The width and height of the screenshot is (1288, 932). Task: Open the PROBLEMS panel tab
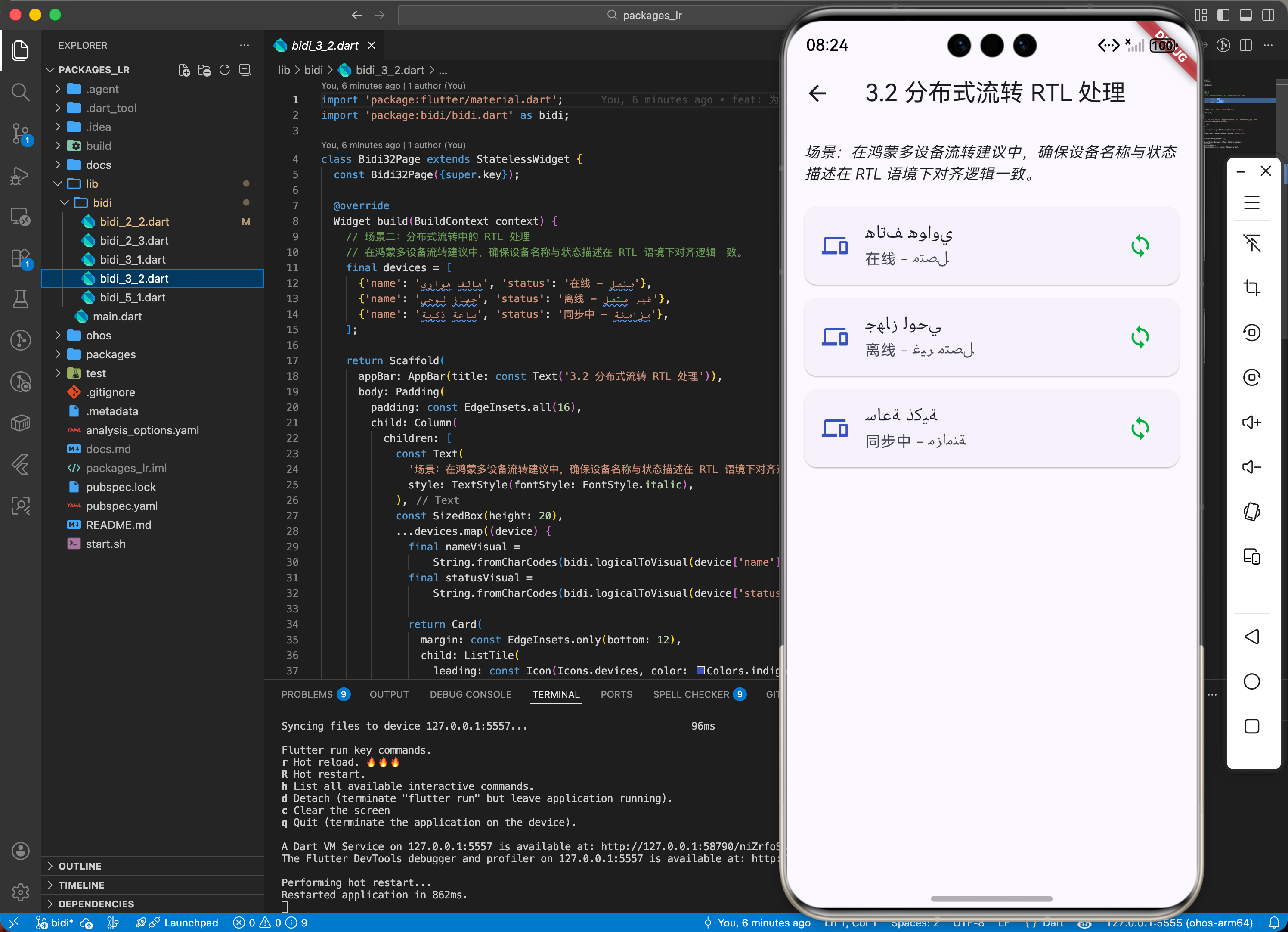tap(307, 694)
